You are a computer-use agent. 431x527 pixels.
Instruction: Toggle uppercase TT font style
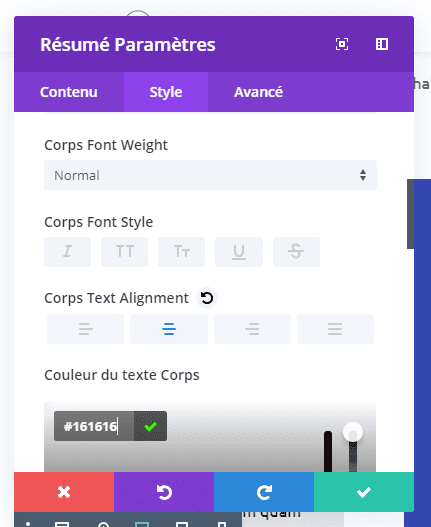coord(124,252)
